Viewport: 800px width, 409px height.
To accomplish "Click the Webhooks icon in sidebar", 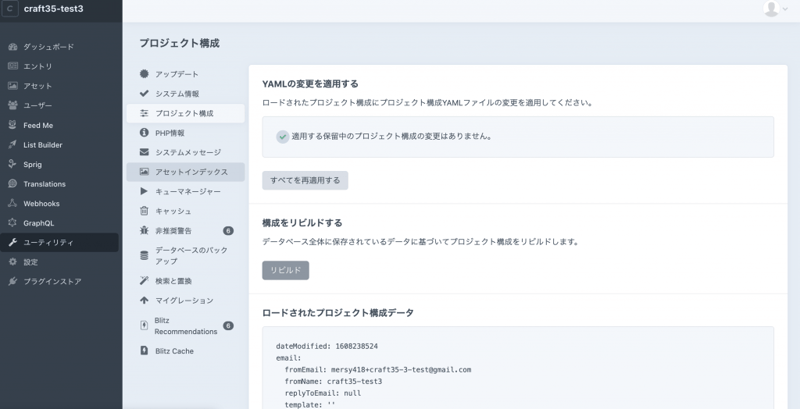I will pyautogui.click(x=12, y=203).
